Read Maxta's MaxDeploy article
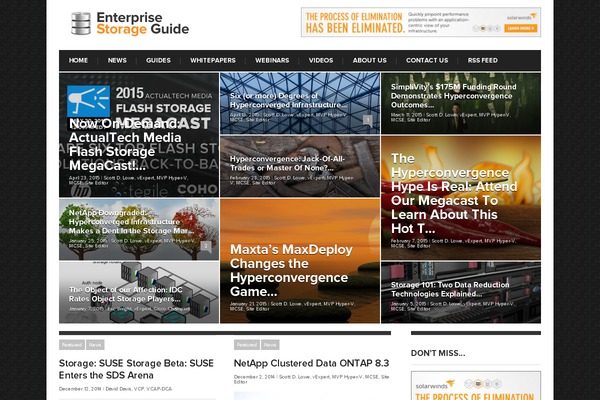The height and width of the screenshot is (400, 600). (x=300, y=261)
